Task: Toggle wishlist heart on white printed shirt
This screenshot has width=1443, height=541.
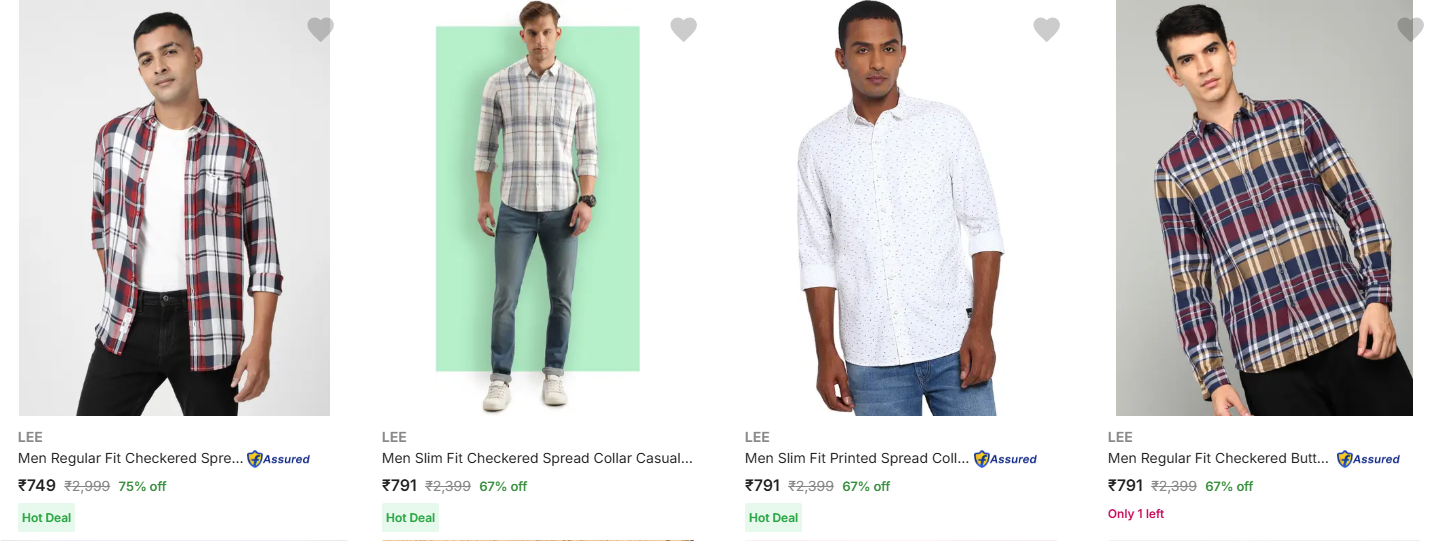Action: coord(1046,30)
